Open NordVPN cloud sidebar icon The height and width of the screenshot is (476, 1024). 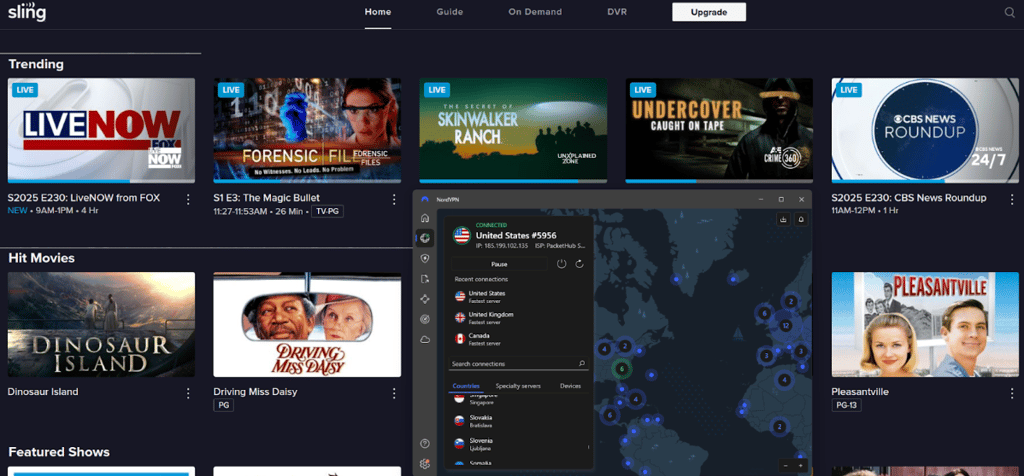pos(425,340)
